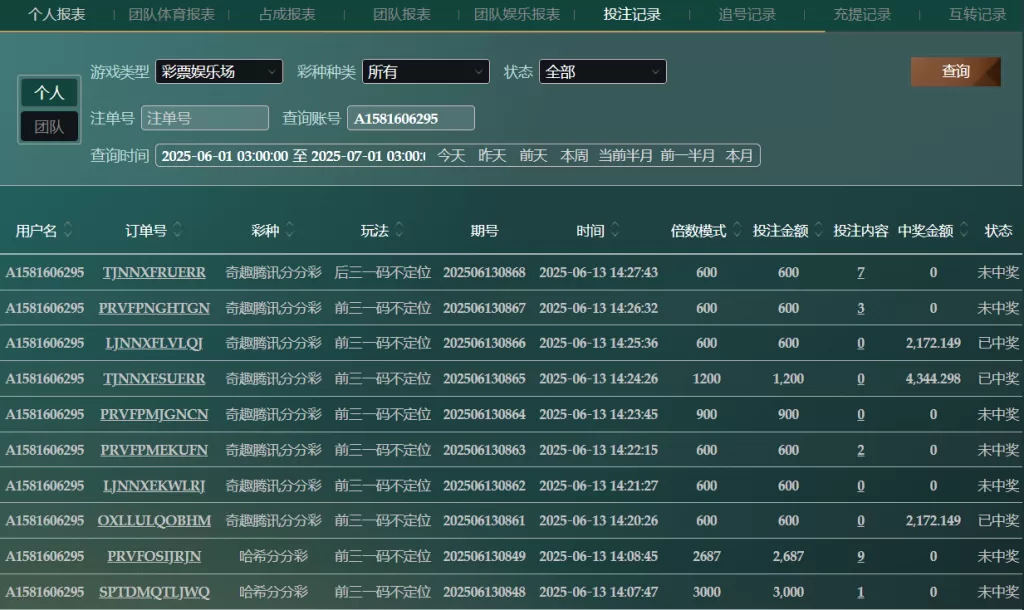Sort table by 倍数模式 column arrows

[737, 230]
